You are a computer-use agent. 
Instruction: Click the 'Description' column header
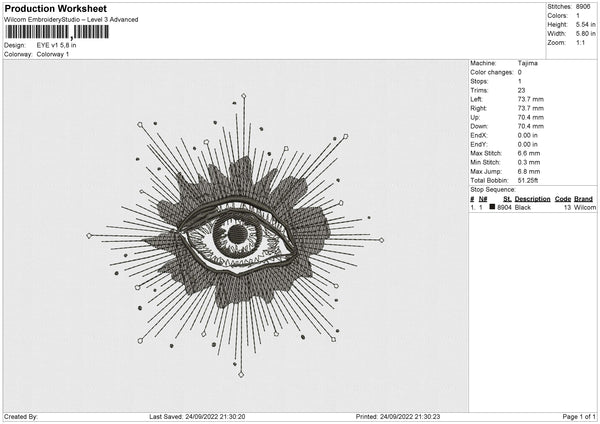pyautogui.click(x=532, y=199)
